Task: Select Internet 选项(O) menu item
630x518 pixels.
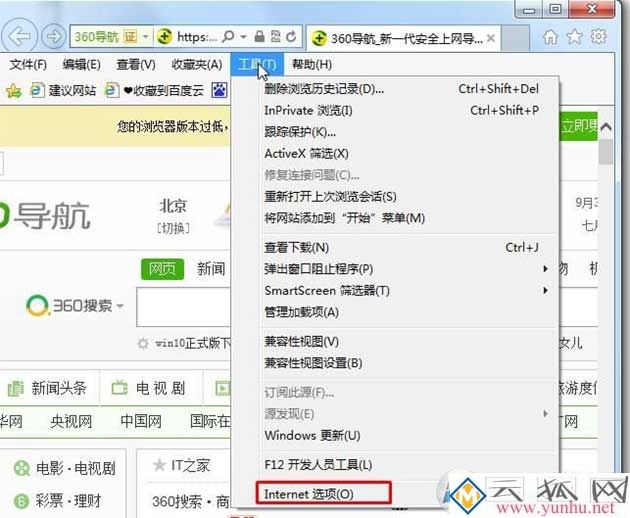Action: point(323,493)
